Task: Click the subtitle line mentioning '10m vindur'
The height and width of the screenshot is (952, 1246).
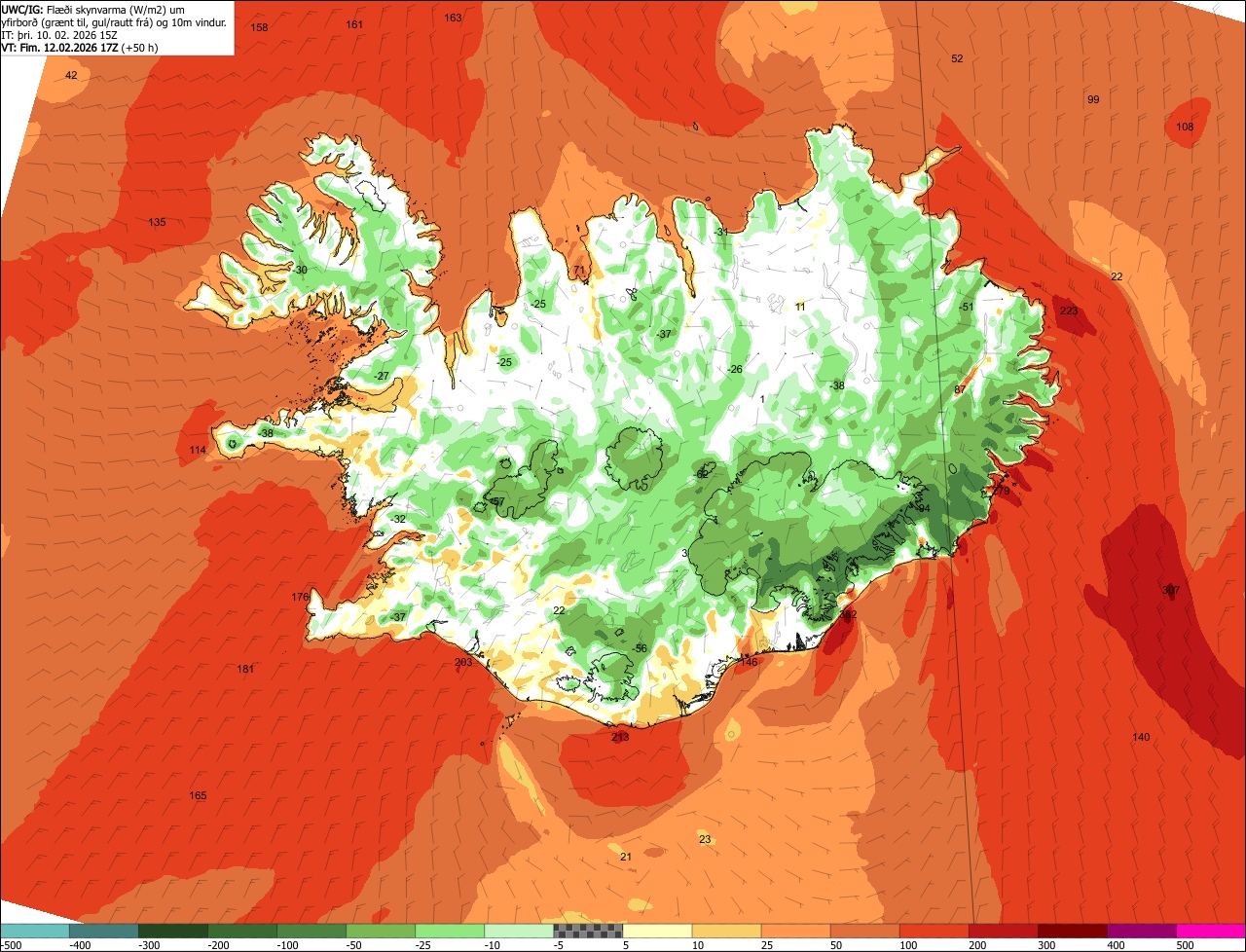Action: [115, 21]
